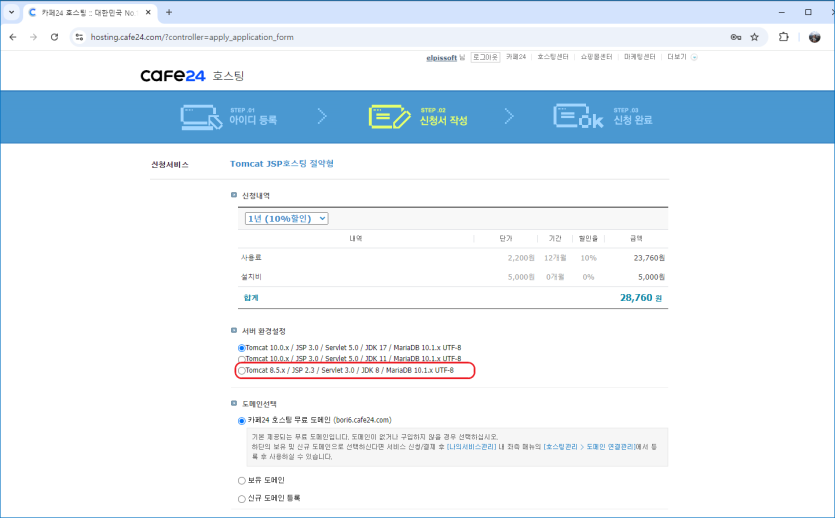Select the 신규 도메인 등록 radio option

[242, 499]
